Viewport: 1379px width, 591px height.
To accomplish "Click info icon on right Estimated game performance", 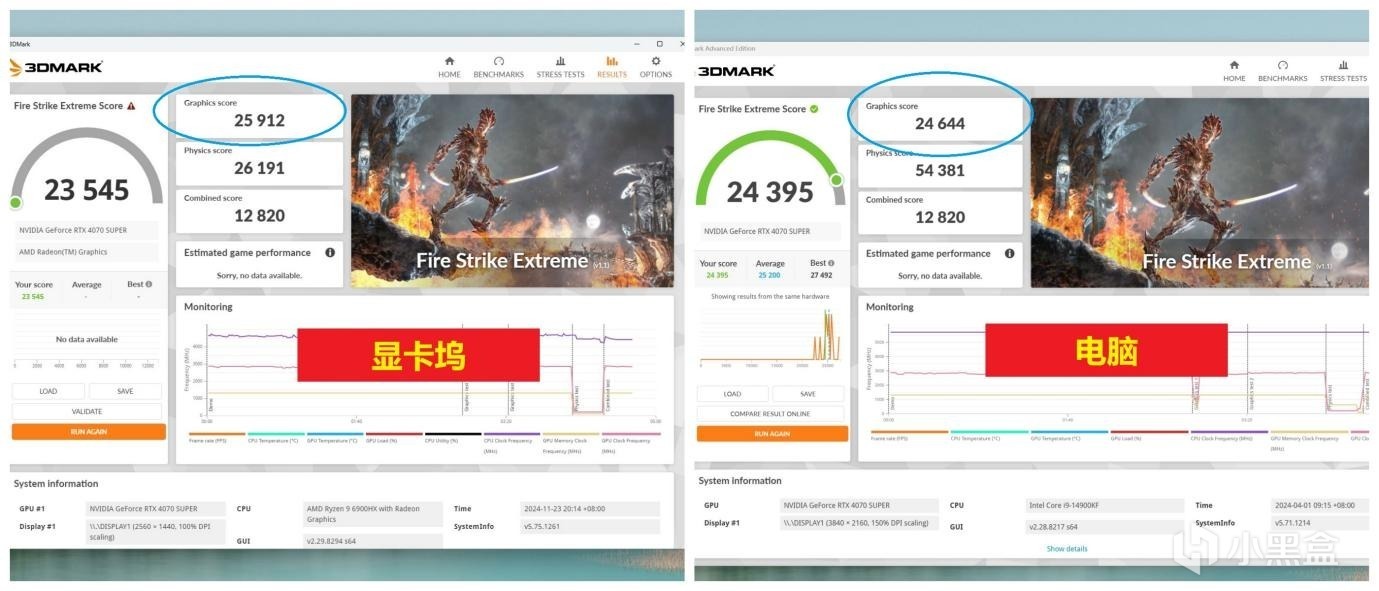I will coord(1010,254).
